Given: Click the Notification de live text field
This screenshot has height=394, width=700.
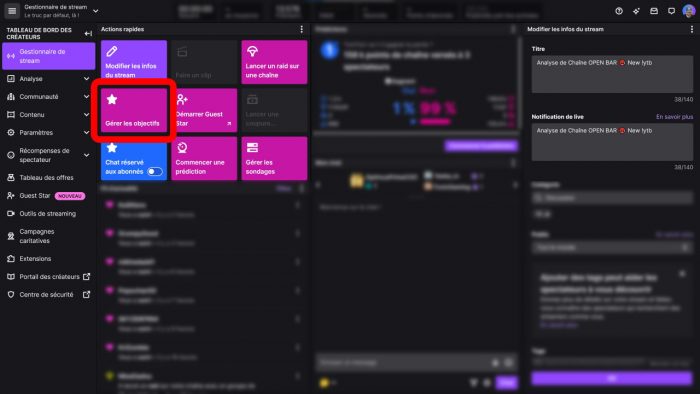Looking at the screenshot, I should click(x=612, y=142).
